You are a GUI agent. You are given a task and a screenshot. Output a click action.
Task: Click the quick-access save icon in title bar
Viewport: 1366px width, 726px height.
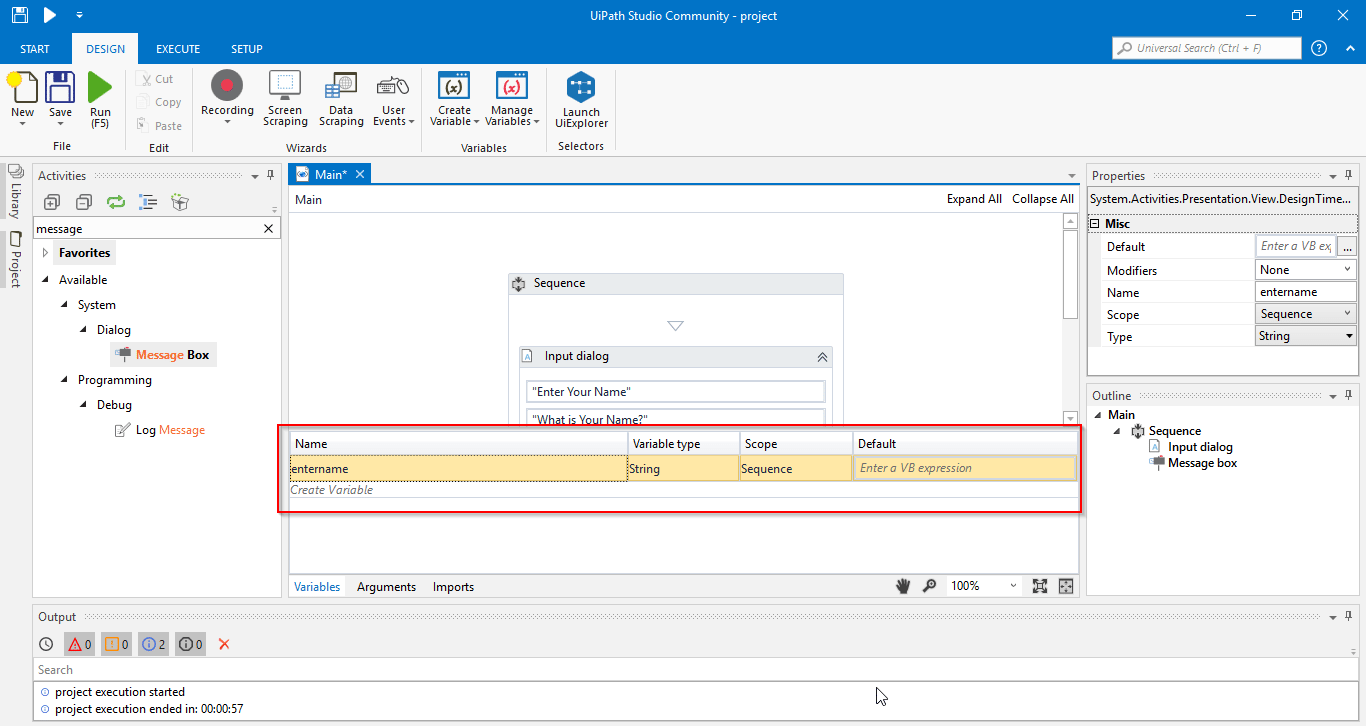pos(20,15)
